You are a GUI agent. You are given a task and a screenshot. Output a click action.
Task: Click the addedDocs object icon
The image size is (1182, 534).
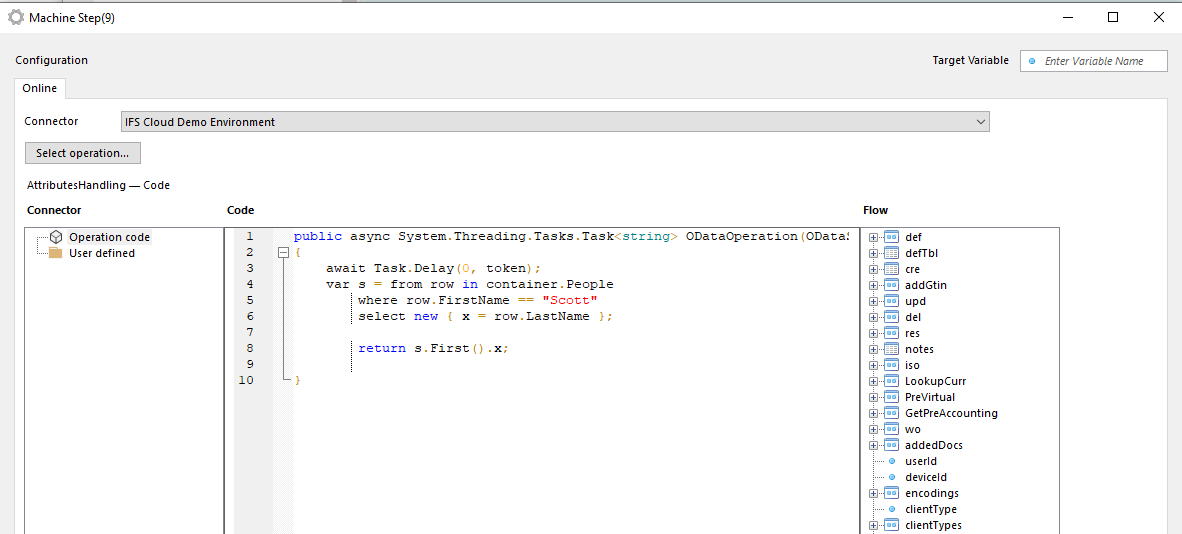point(892,445)
